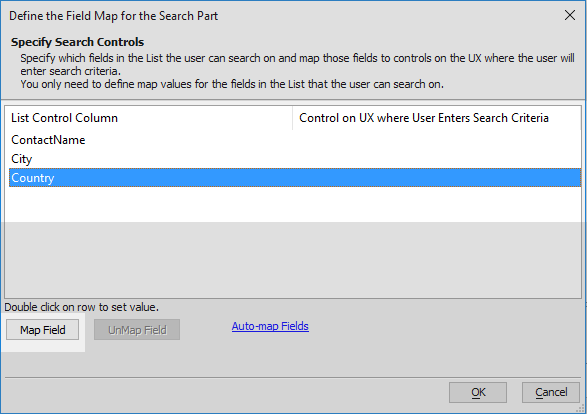Confirm the mapping with OK

478,392
